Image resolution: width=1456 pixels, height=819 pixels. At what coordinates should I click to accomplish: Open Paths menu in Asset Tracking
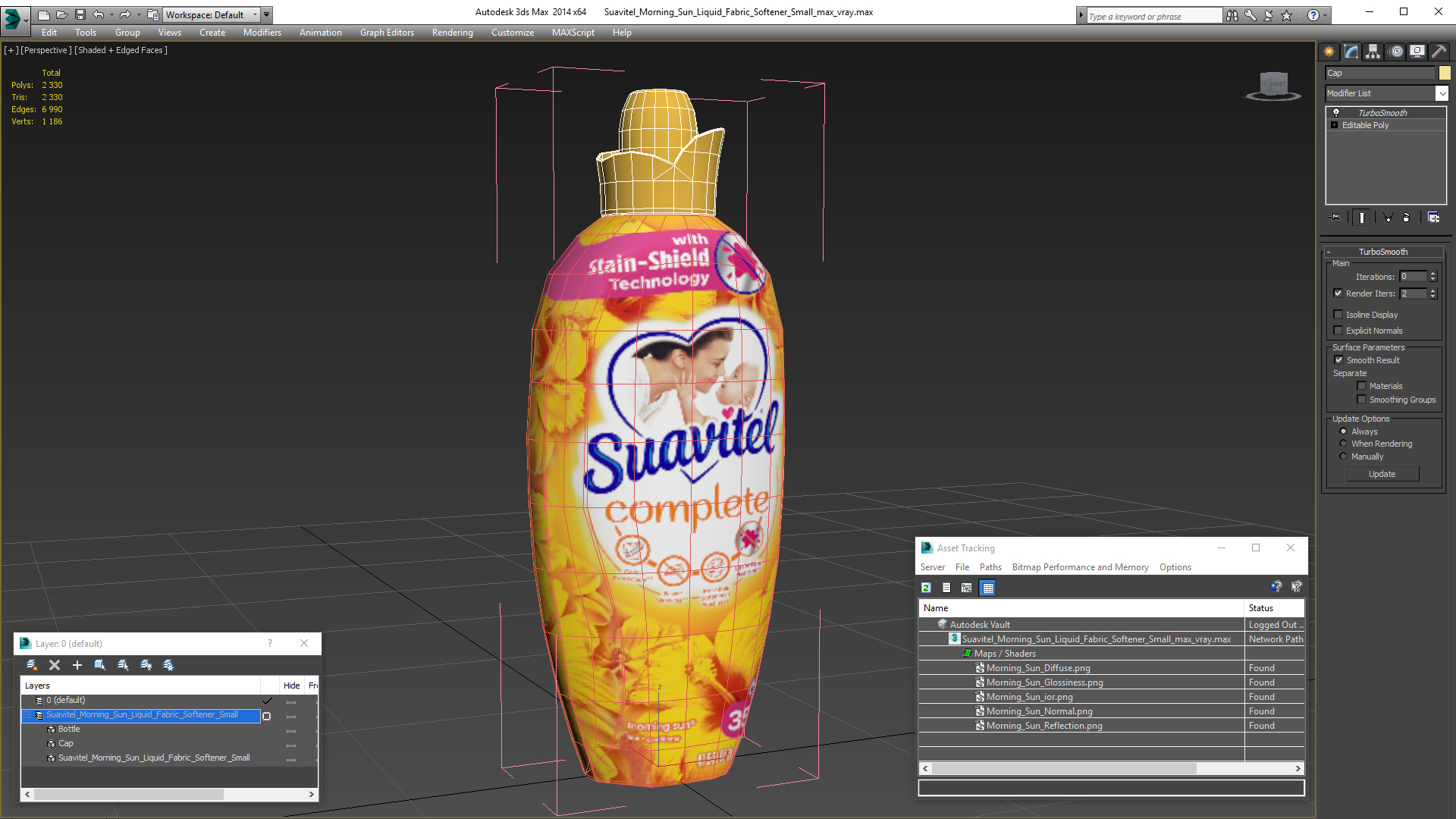pyautogui.click(x=990, y=567)
